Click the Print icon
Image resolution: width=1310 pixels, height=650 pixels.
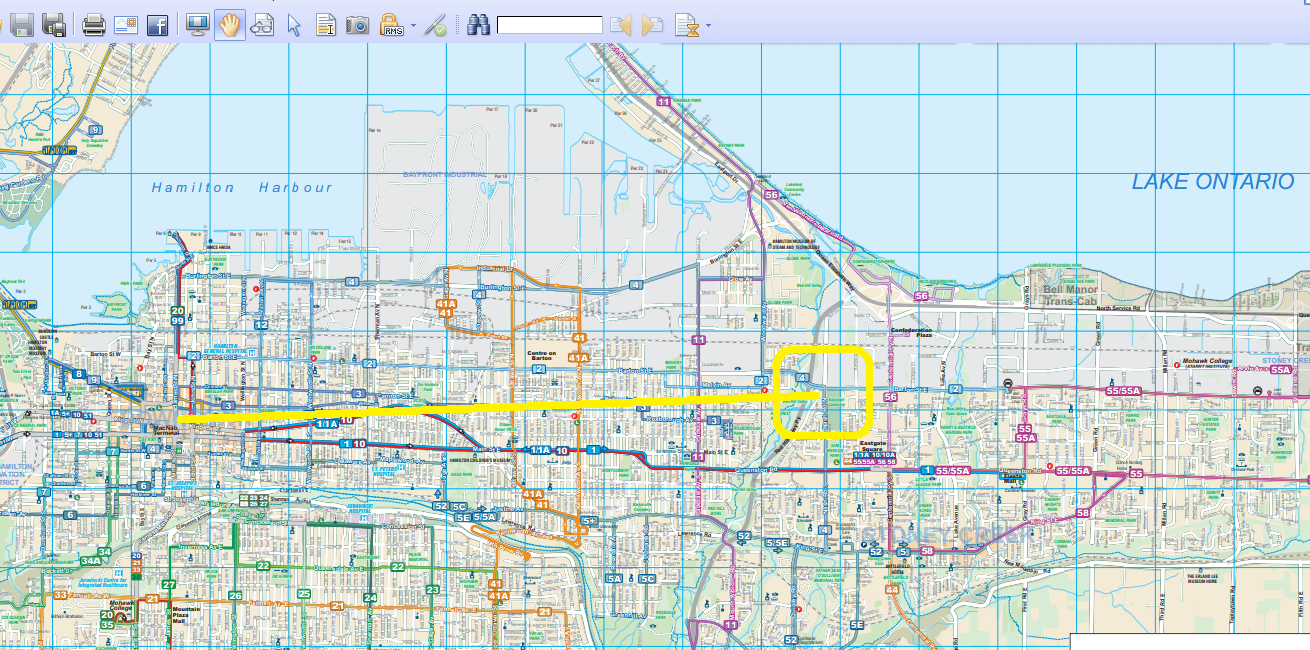(x=94, y=25)
